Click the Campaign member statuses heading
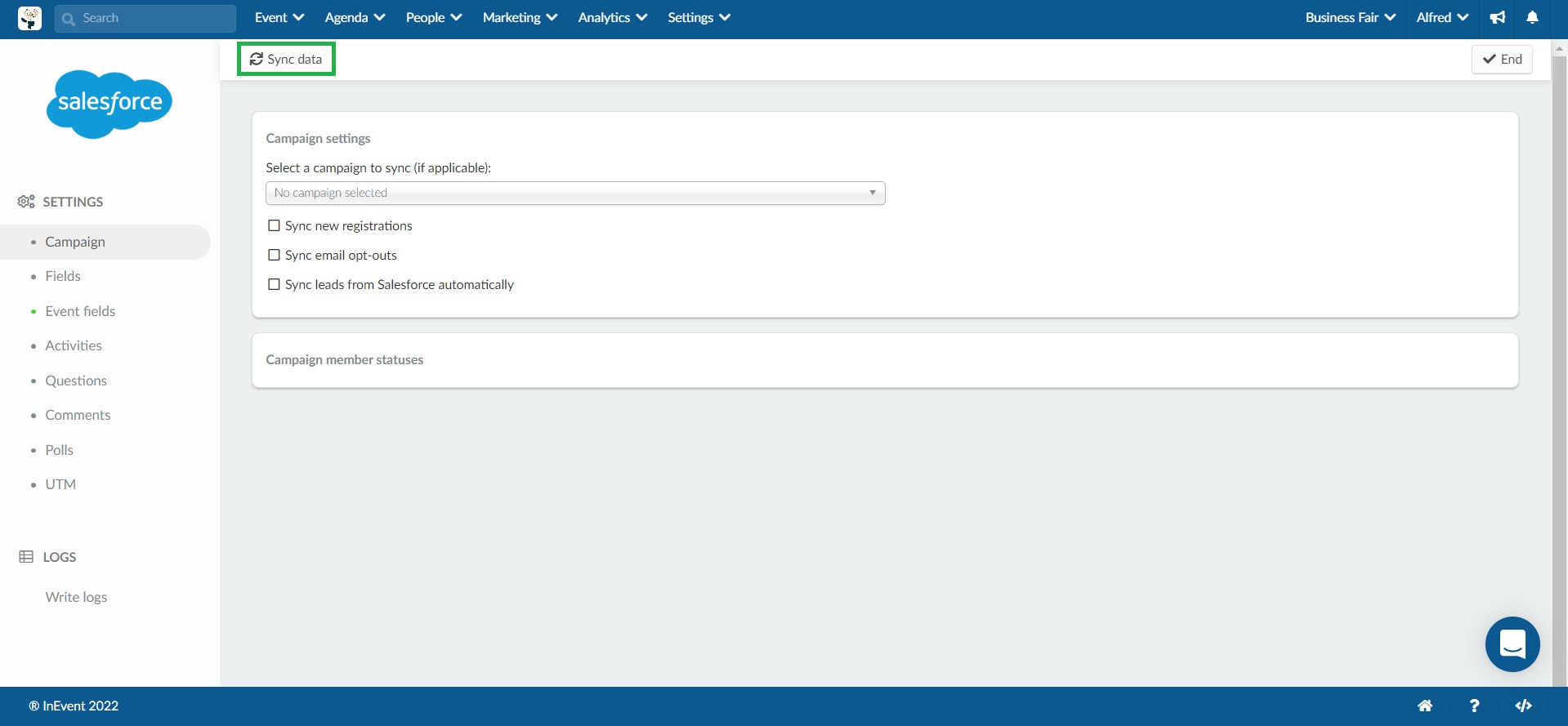 (345, 359)
